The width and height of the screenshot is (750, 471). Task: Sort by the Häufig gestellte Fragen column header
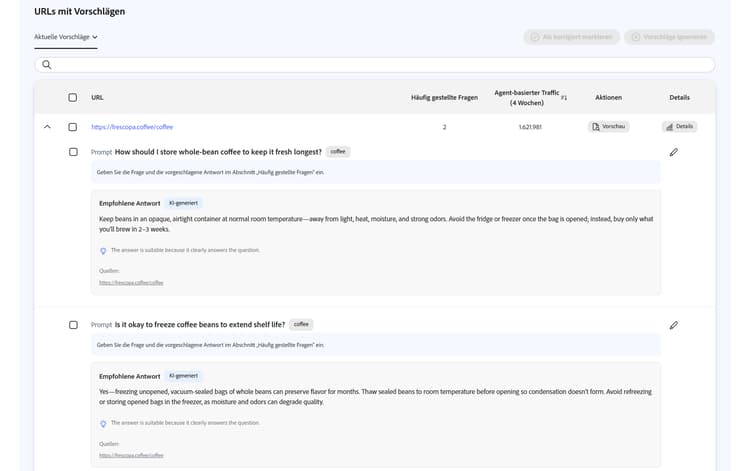pyautogui.click(x=444, y=98)
